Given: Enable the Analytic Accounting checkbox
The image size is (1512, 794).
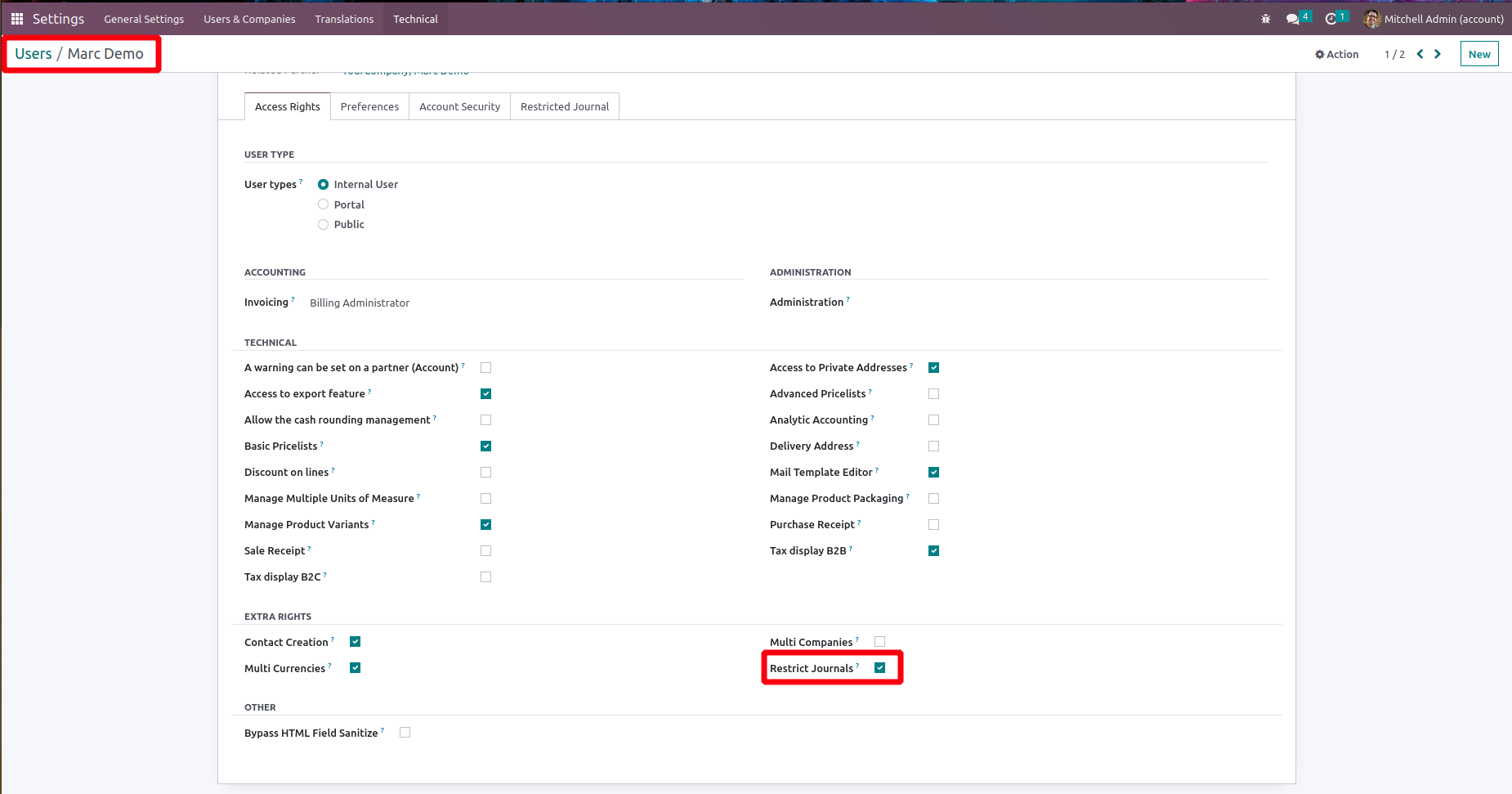Looking at the screenshot, I should pos(933,419).
